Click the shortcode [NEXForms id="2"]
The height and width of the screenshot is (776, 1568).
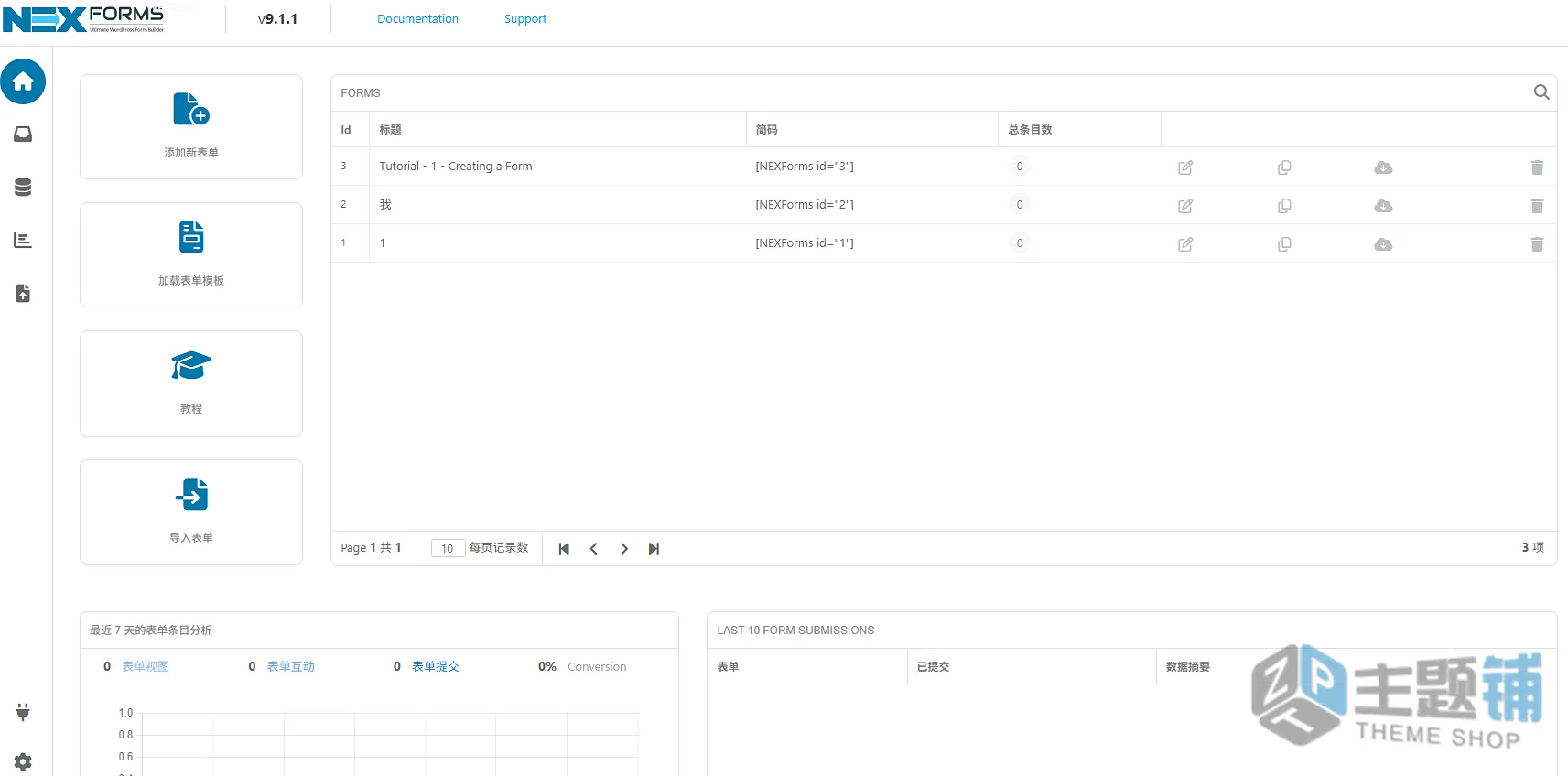pos(805,205)
